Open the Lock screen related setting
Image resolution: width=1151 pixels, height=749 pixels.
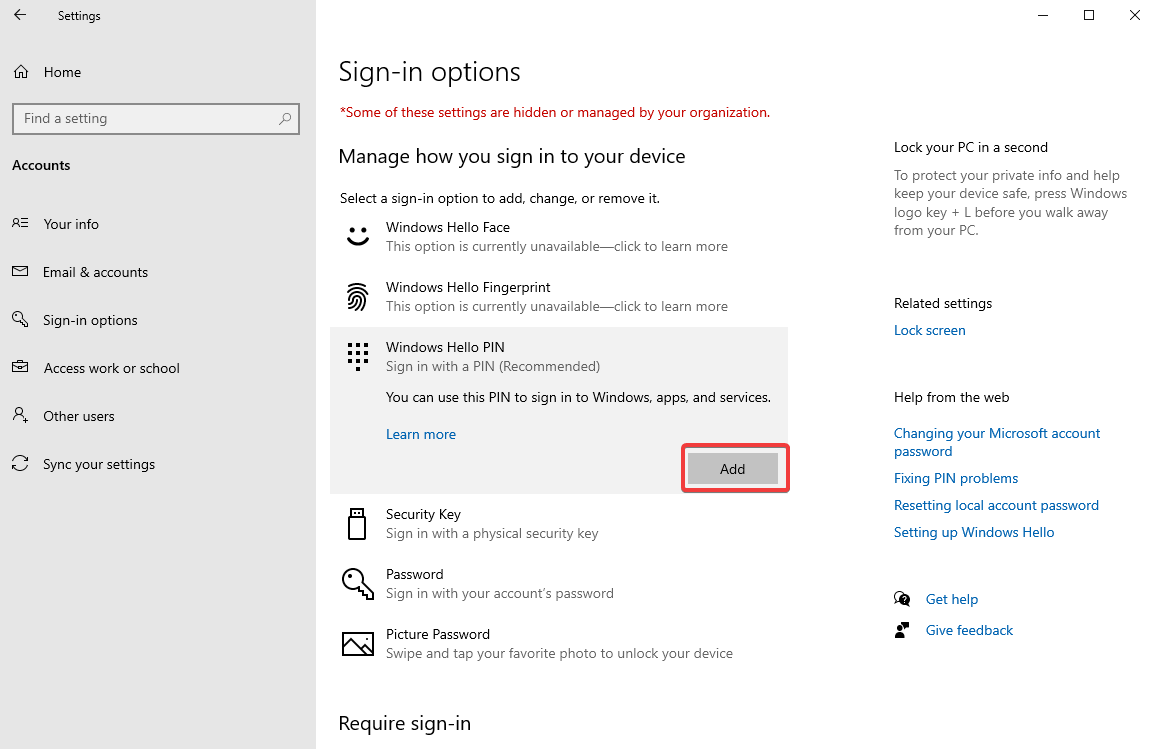[929, 330]
